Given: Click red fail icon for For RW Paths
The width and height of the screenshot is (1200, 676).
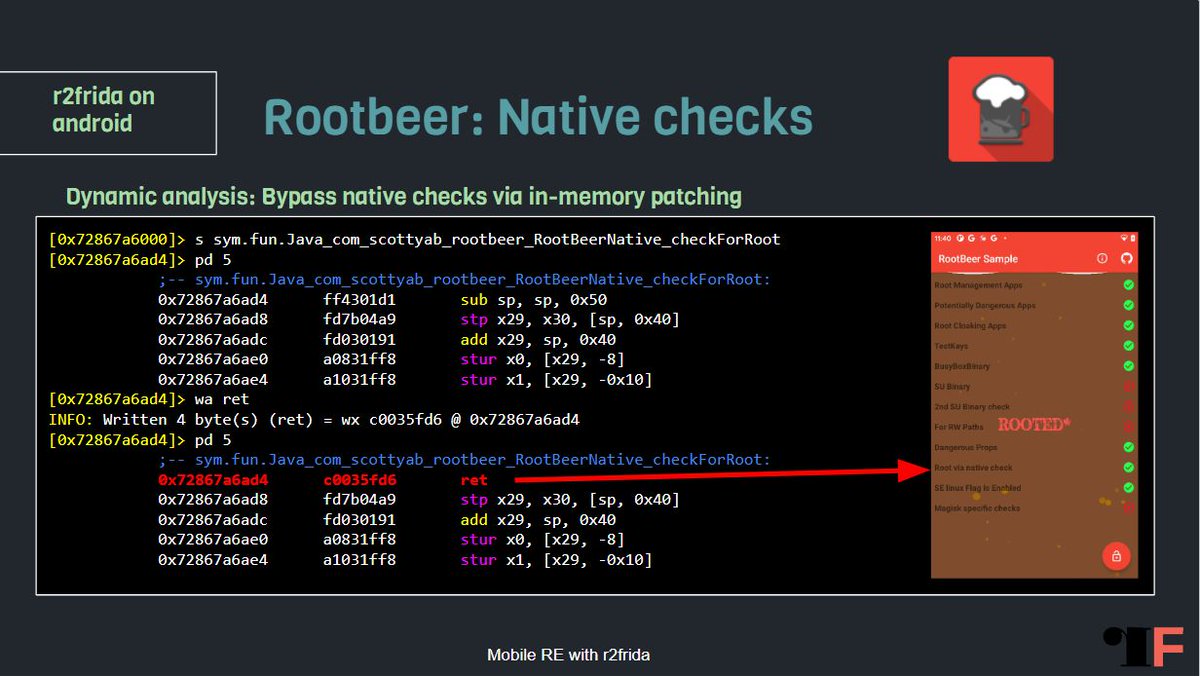Looking at the screenshot, I should [1128, 427].
